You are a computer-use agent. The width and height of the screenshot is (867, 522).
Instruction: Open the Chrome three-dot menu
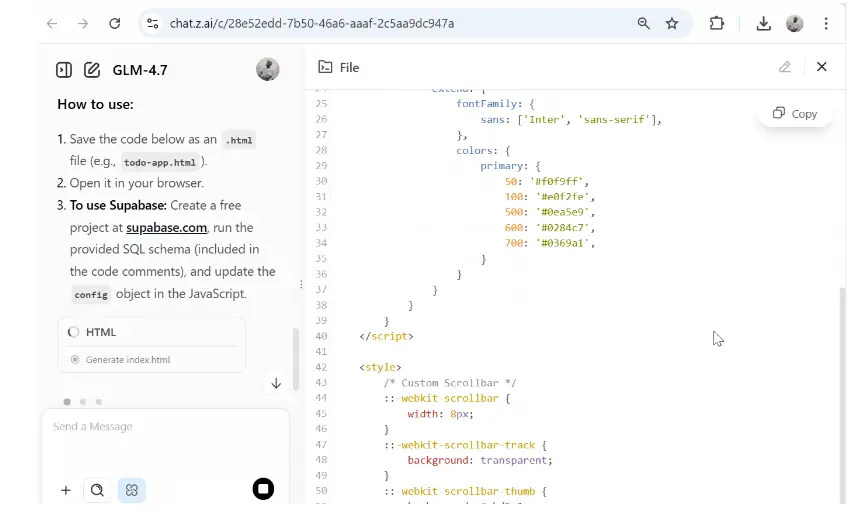click(x=826, y=23)
